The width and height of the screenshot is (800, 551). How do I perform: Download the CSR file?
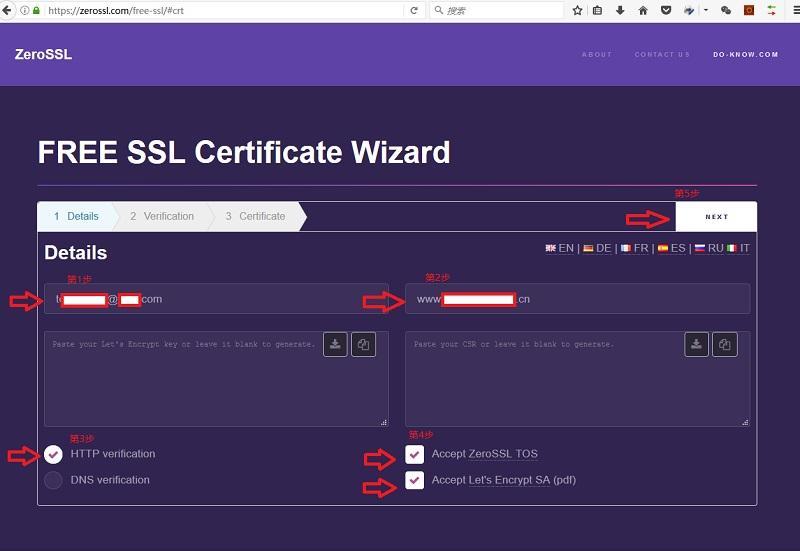[x=696, y=344]
